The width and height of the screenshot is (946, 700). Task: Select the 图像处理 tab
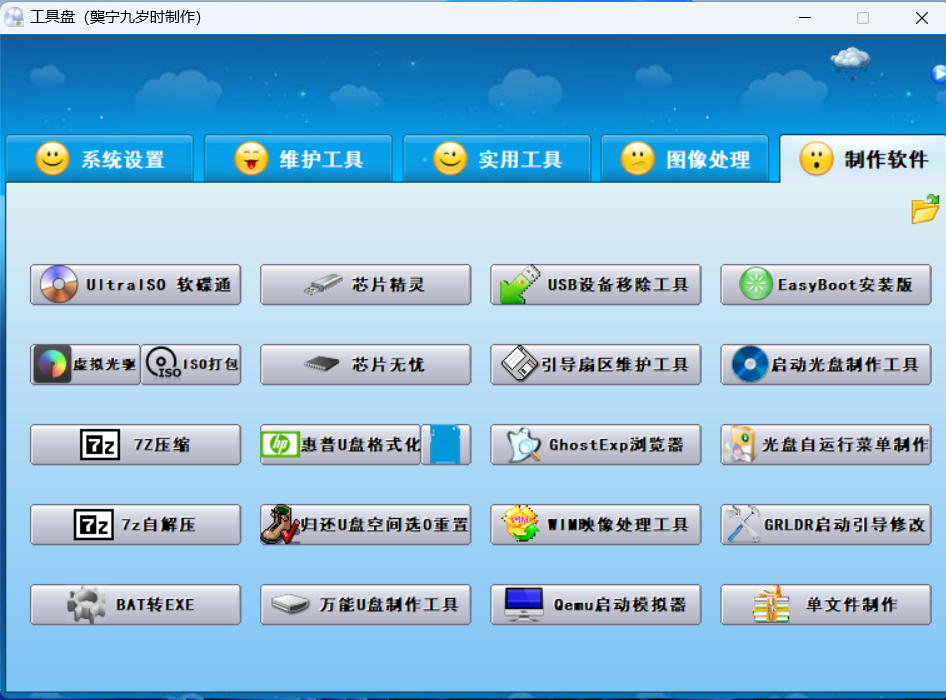pyautogui.click(x=686, y=159)
